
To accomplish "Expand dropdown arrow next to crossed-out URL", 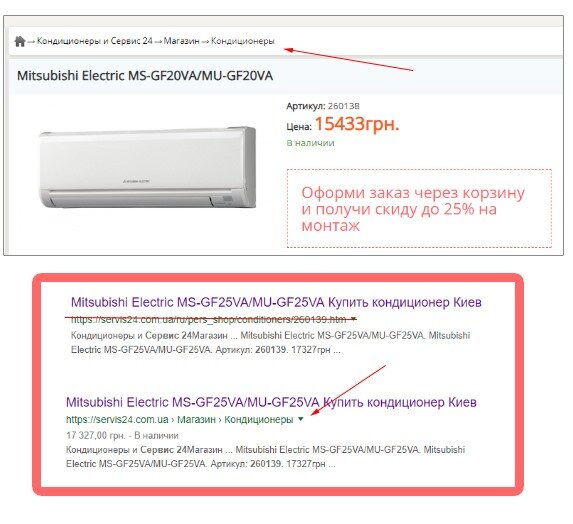I will (353, 319).
